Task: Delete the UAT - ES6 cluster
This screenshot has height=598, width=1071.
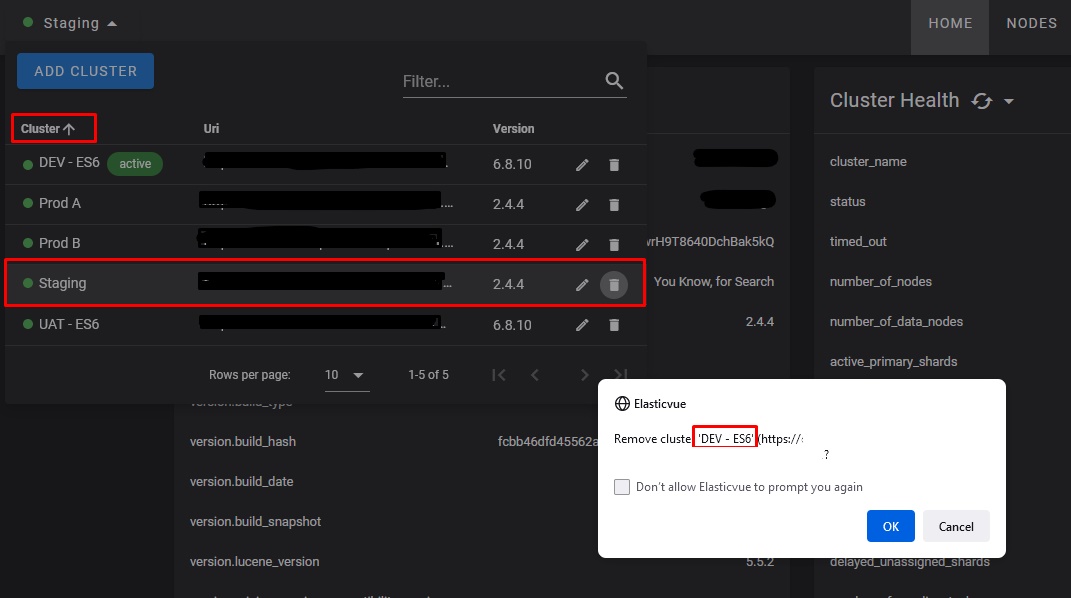Action: tap(613, 324)
